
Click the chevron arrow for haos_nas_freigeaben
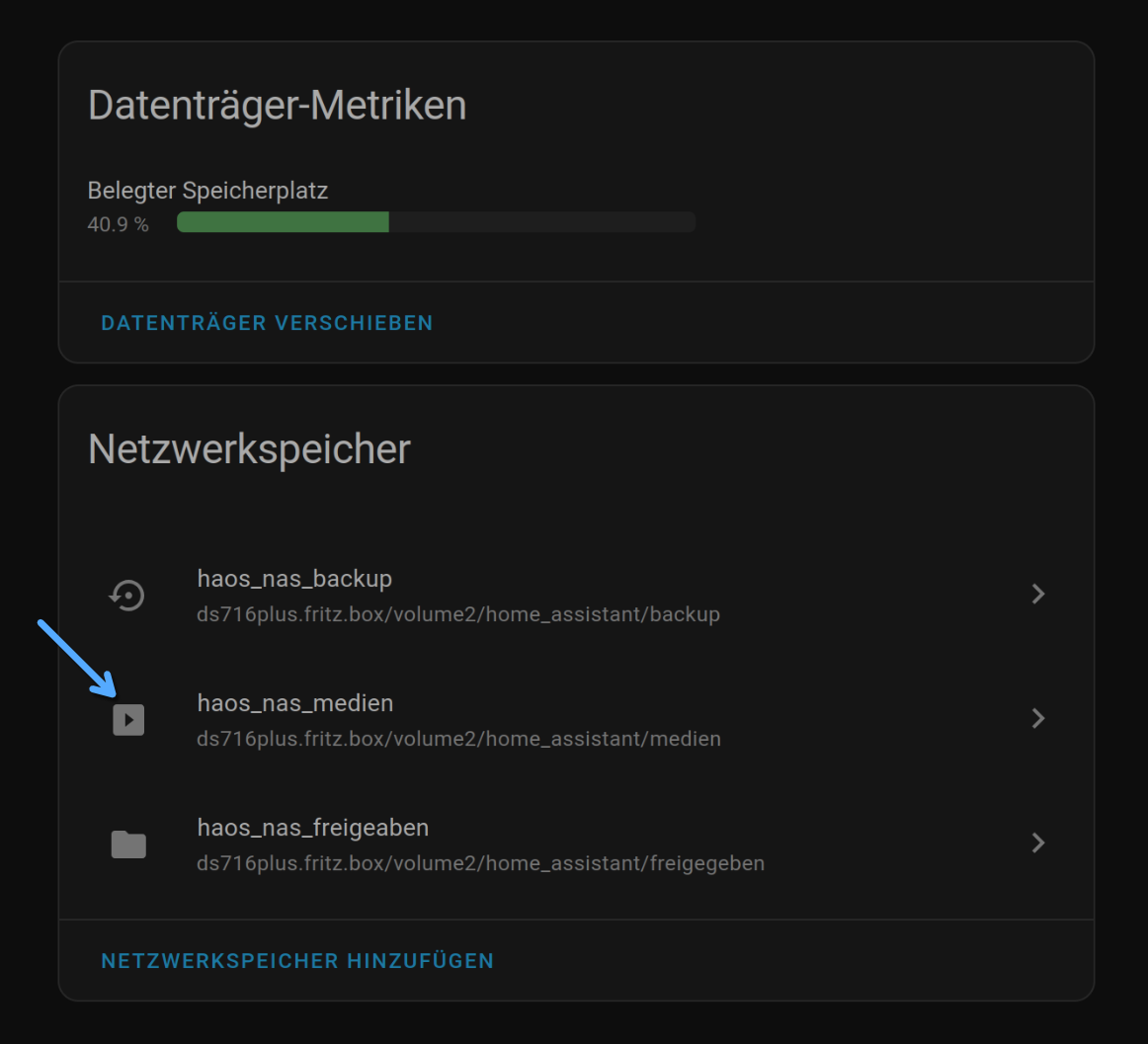1037,843
